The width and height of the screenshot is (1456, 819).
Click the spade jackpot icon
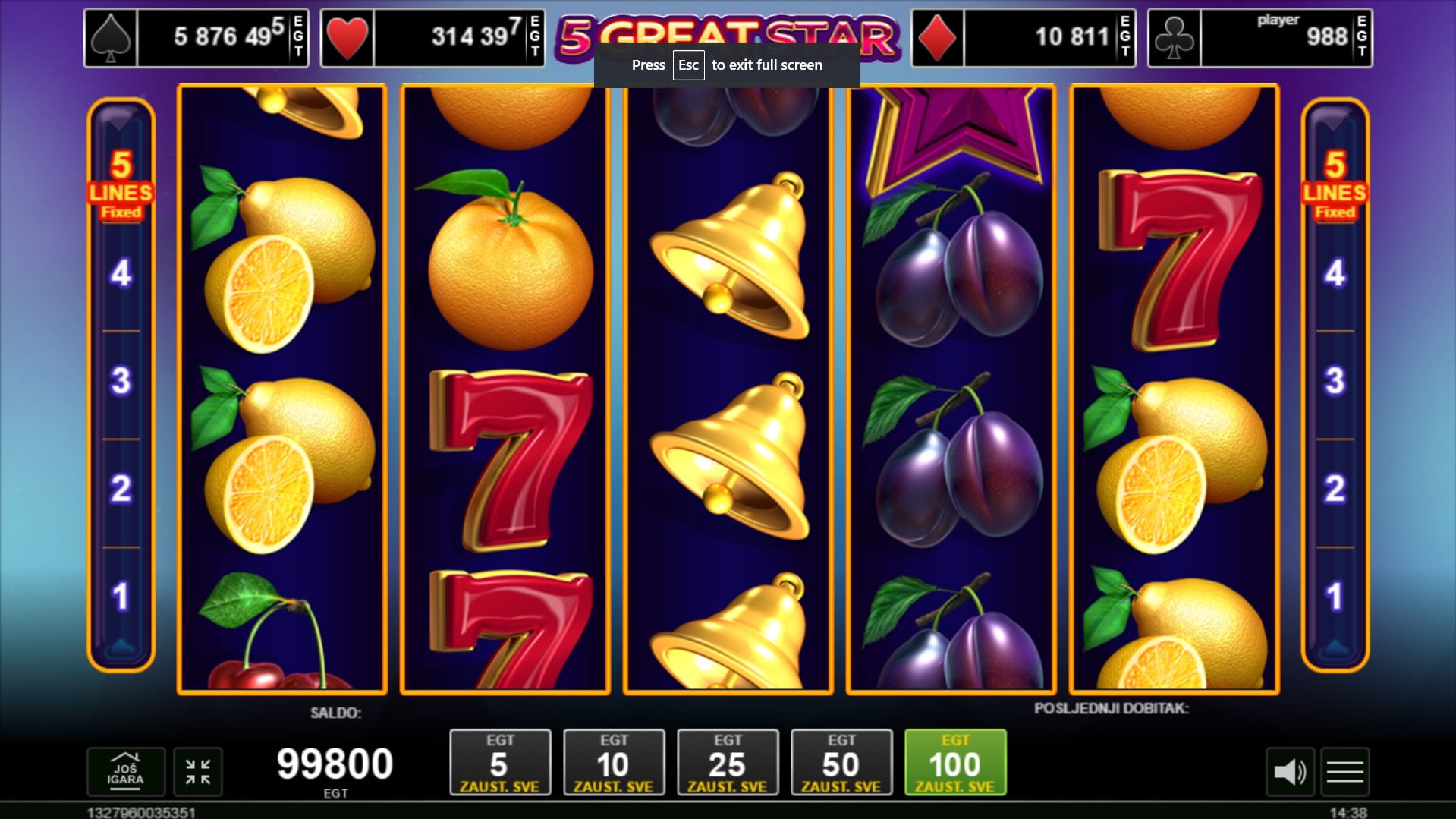[111, 38]
